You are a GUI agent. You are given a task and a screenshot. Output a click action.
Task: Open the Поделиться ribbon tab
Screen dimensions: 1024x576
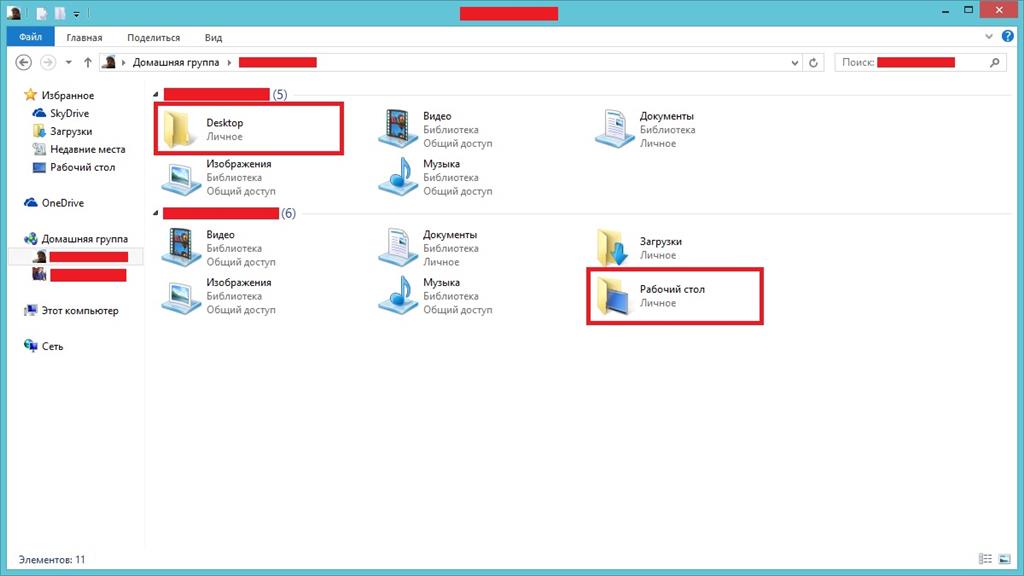[153, 37]
